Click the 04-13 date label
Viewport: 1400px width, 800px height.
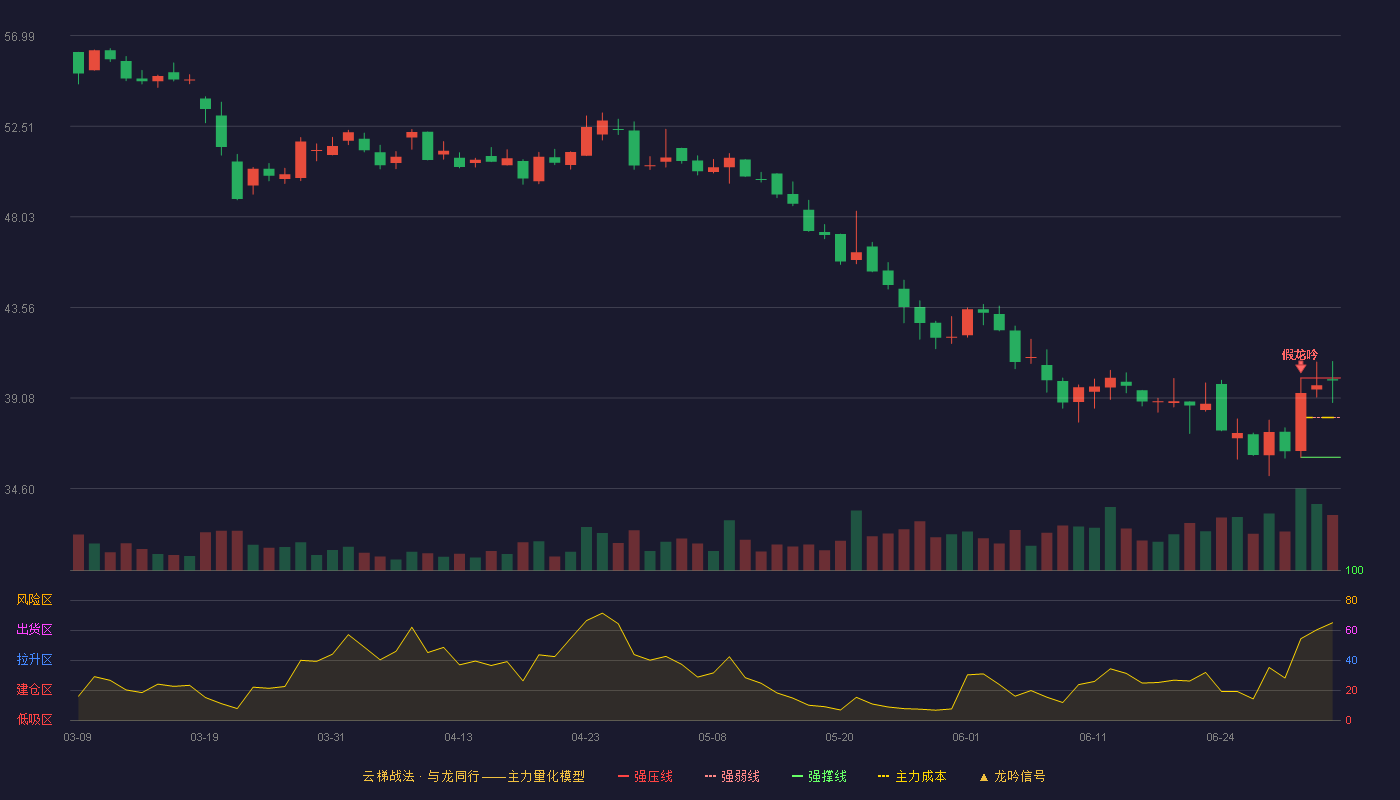pos(458,737)
